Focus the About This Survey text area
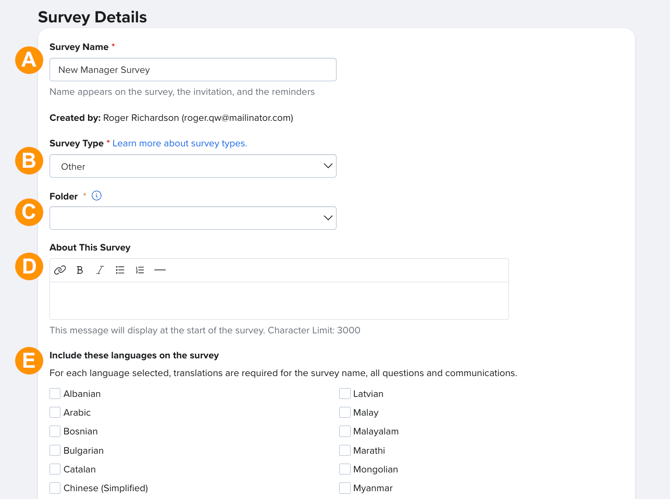The width and height of the screenshot is (670, 499). click(279, 300)
